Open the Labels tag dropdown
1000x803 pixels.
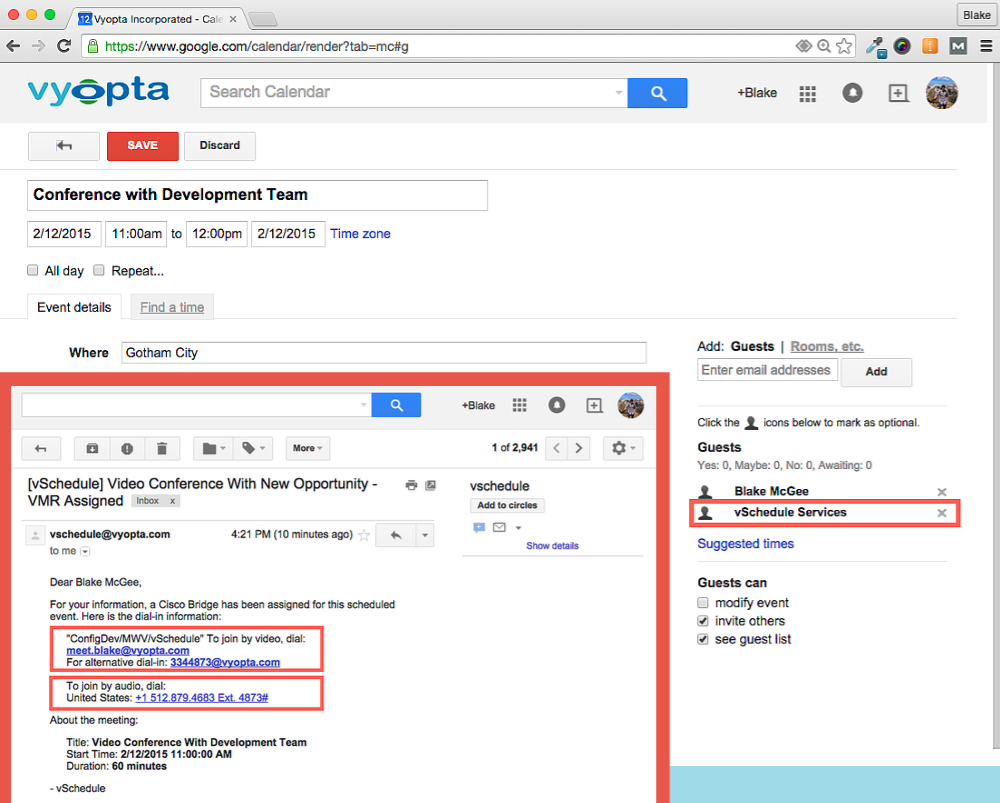pos(254,448)
